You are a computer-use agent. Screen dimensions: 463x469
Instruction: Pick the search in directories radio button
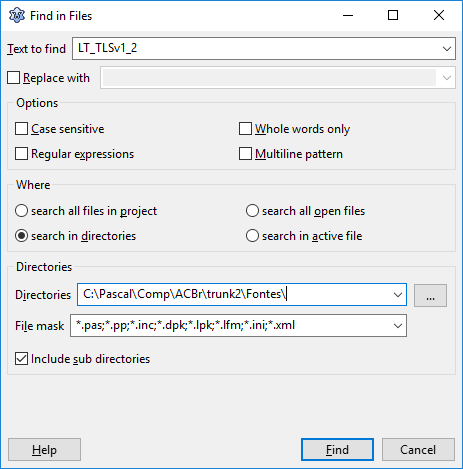21,236
